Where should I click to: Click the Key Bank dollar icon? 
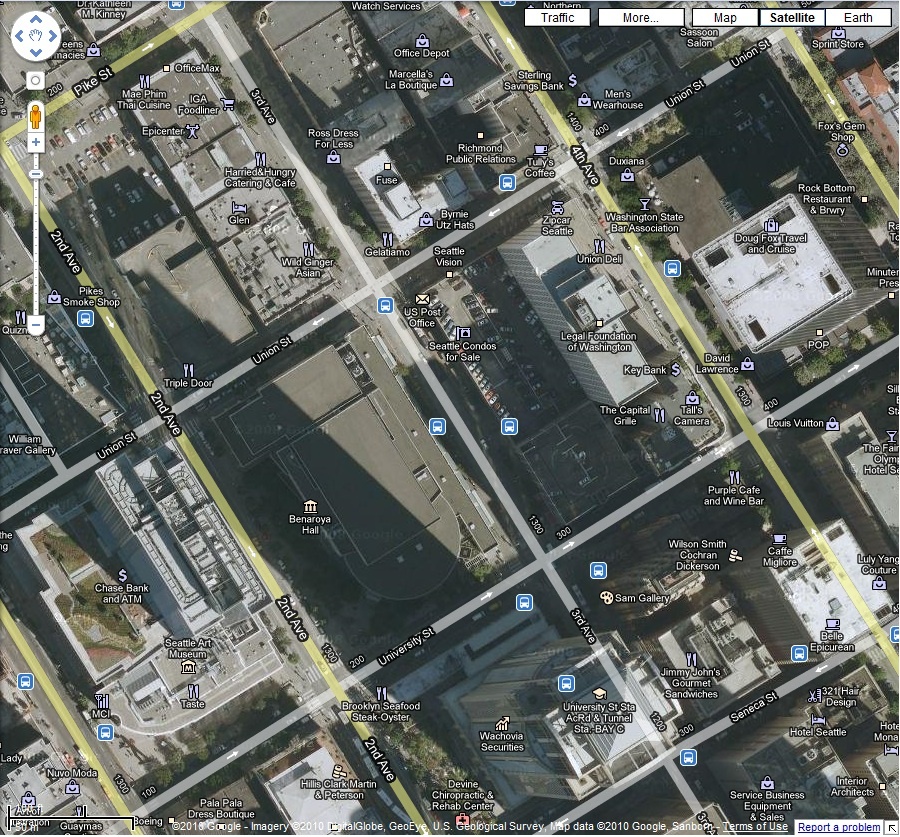tap(676, 370)
